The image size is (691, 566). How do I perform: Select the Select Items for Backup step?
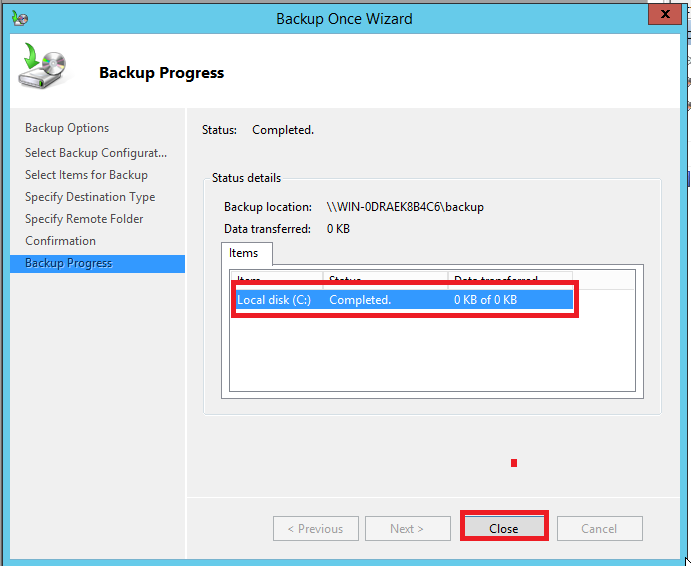[86, 175]
